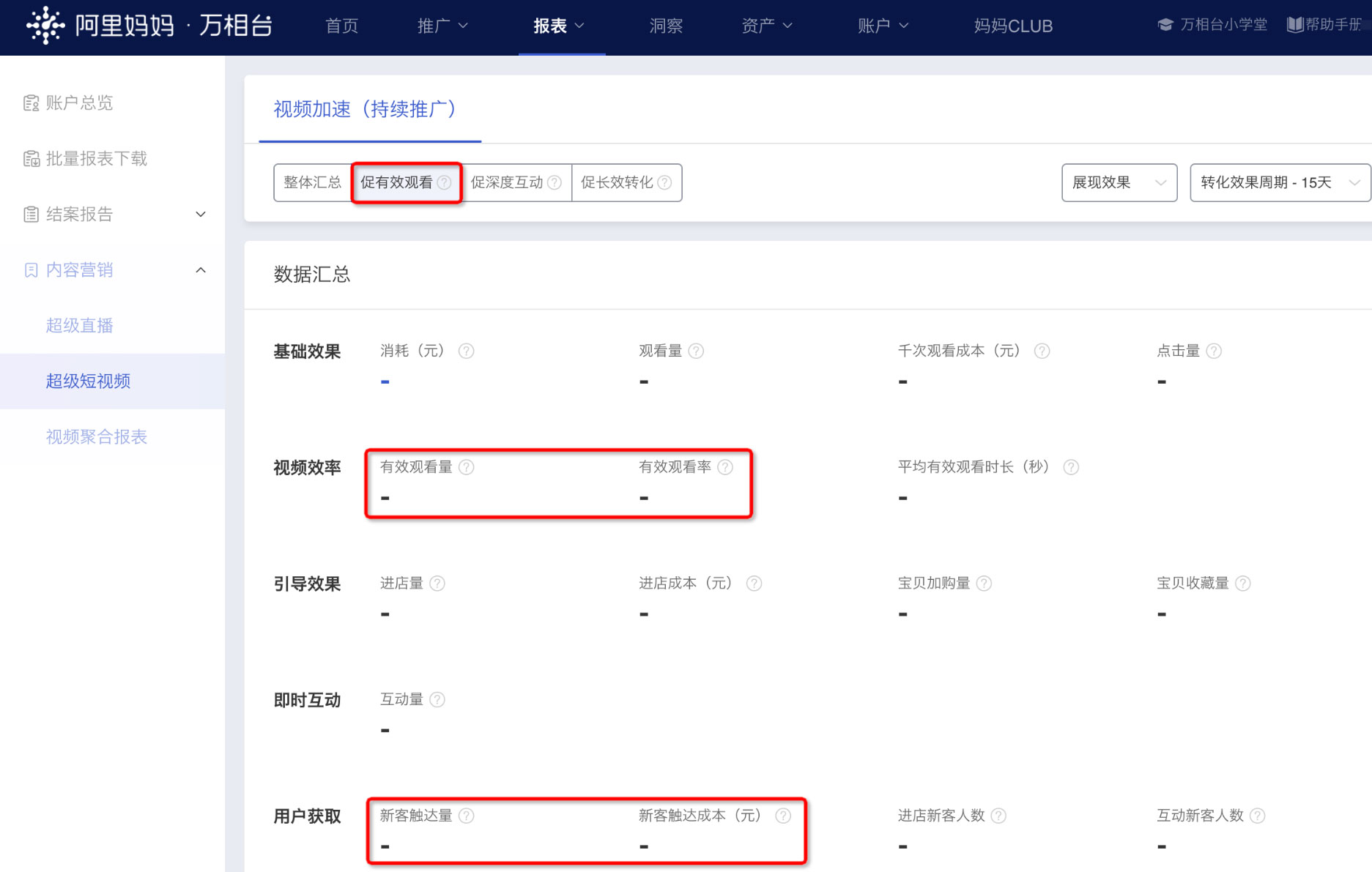The height and width of the screenshot is (872, 1372).
Task: Click help icon beside 千次观看成本（元）
Action: (1042, 351)
